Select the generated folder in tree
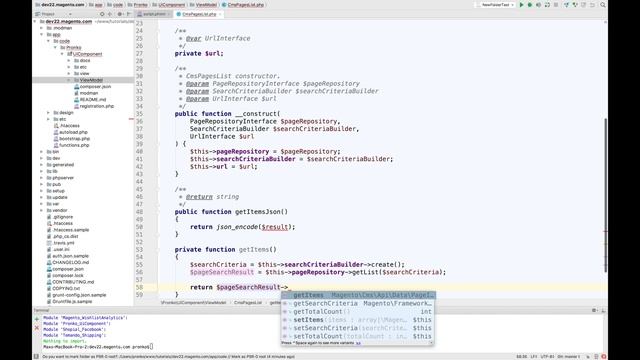The width and height of the screenshot is (640, 360). (x=63, y=165)
